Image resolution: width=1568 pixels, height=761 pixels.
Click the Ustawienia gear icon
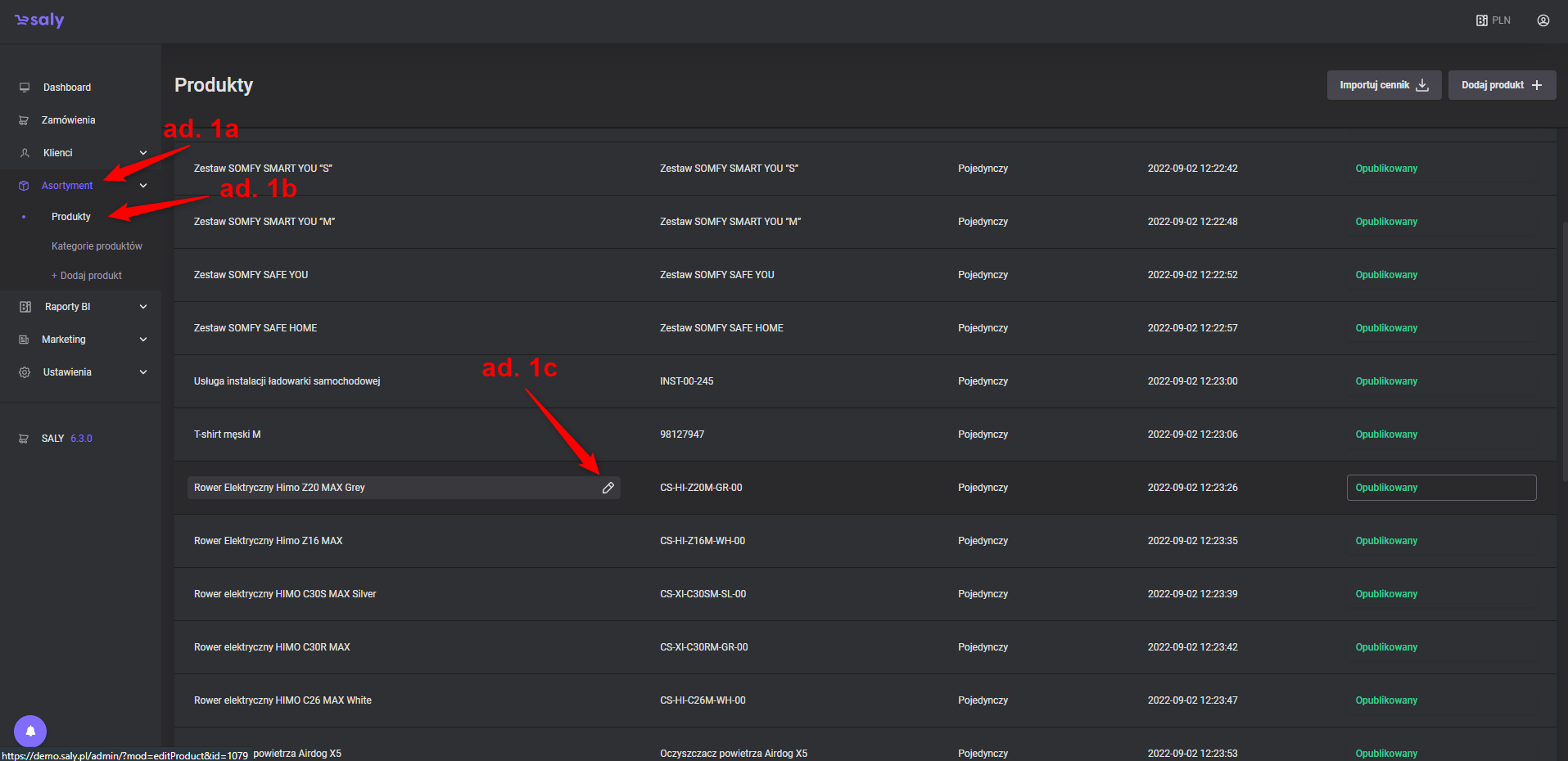tap(25, 372)
